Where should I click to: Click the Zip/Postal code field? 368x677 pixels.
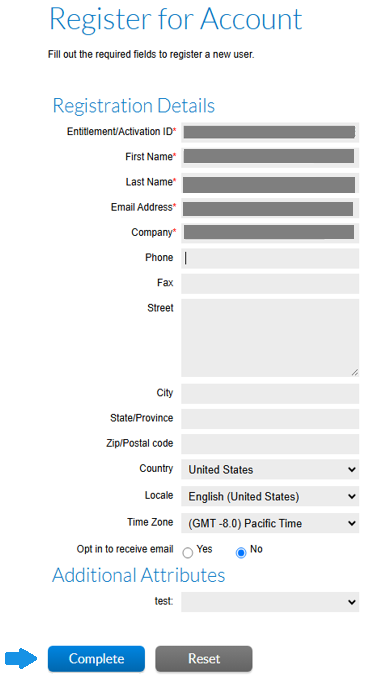(x=270, y=444)
